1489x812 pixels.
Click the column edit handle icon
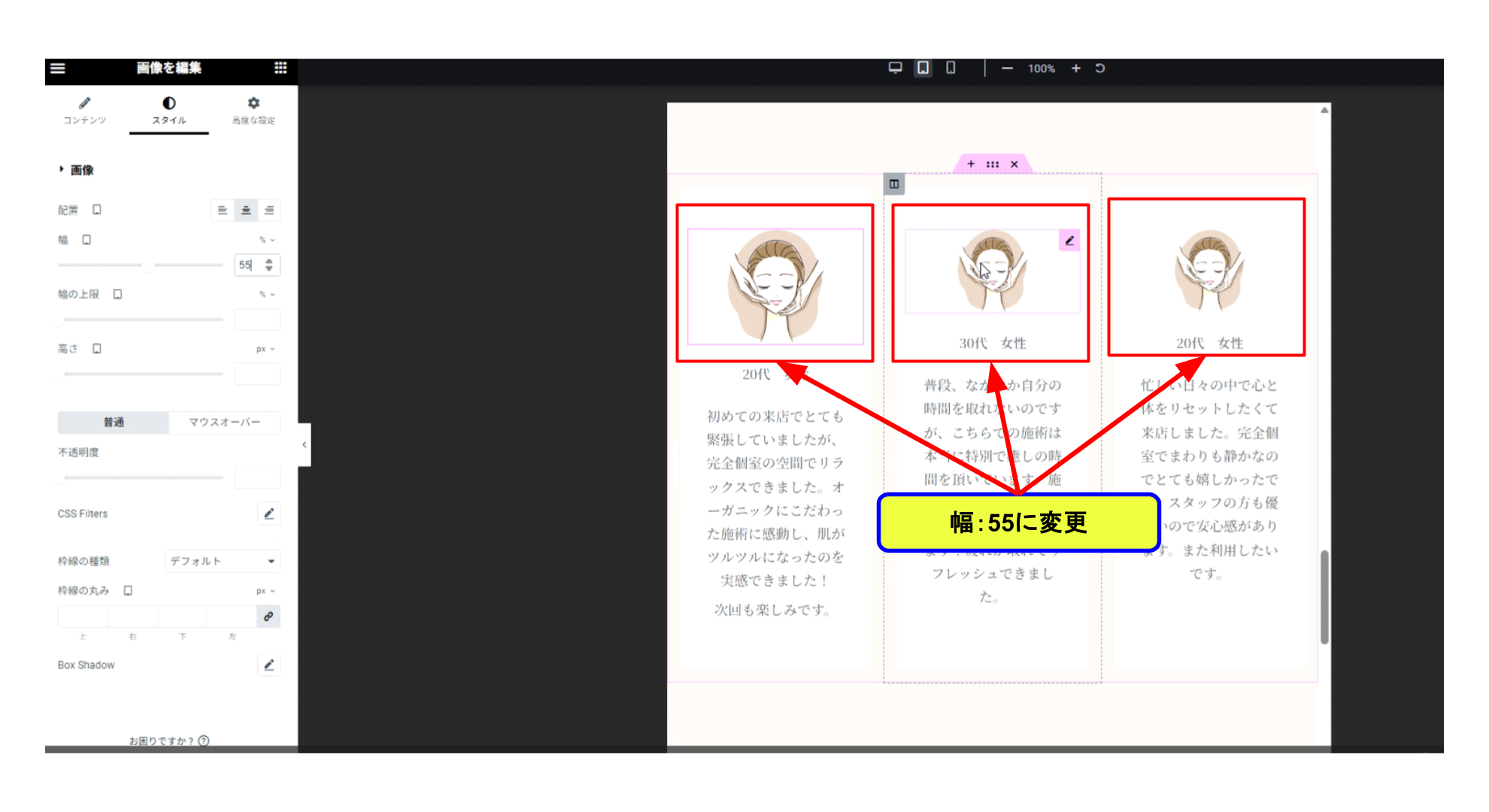coord(894,184)
